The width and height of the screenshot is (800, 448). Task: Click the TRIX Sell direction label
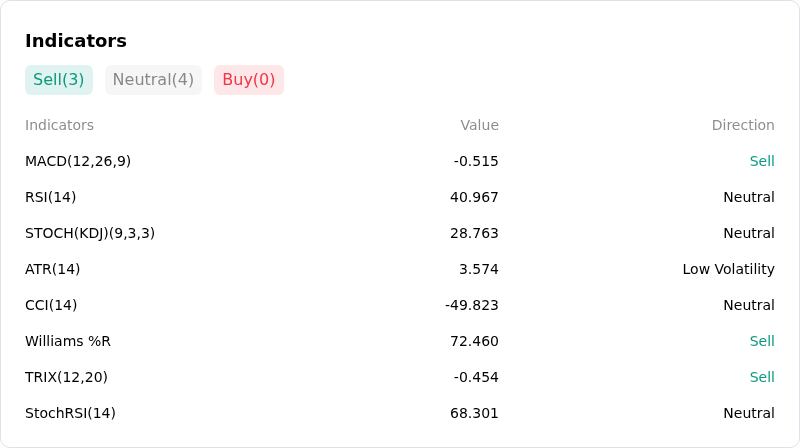point(762,377)
